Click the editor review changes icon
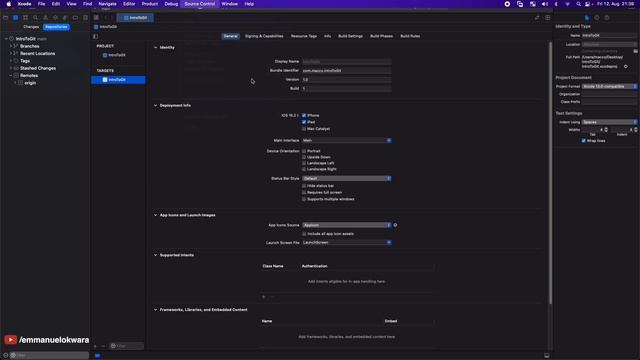This screenshot has height=360, width=640. 537,18
